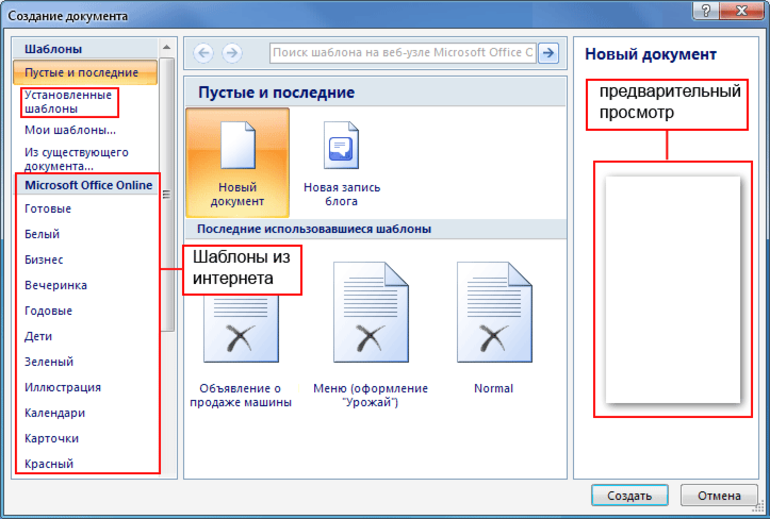Click the Шаблоны sidebar header

(x=53, y=49)
